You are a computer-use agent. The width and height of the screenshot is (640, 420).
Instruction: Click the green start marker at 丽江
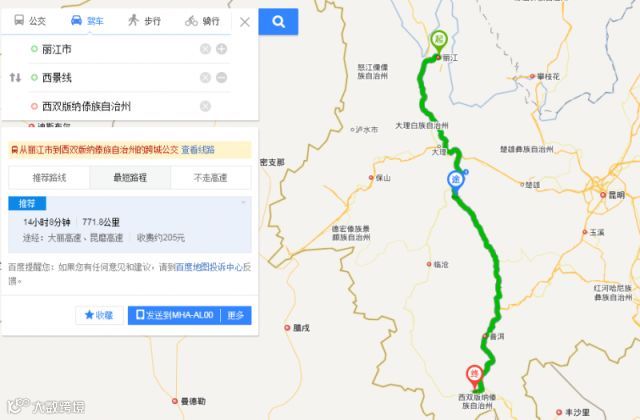[439, 42]
